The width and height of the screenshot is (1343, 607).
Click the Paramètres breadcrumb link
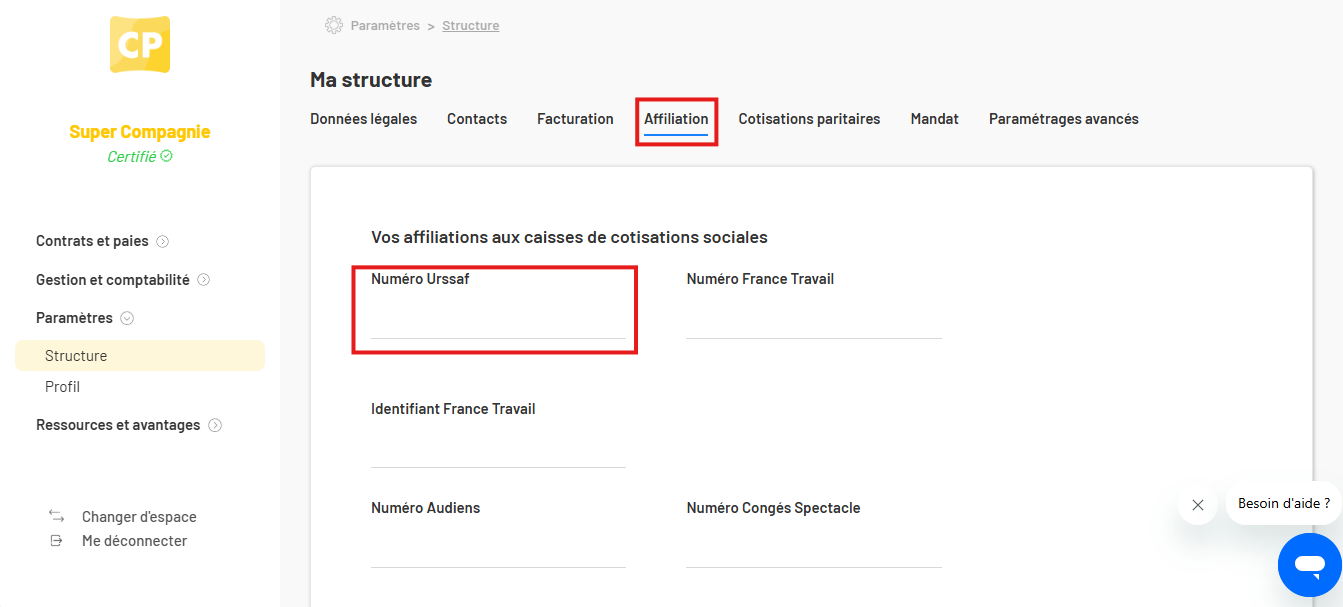[x=385, y=26]
